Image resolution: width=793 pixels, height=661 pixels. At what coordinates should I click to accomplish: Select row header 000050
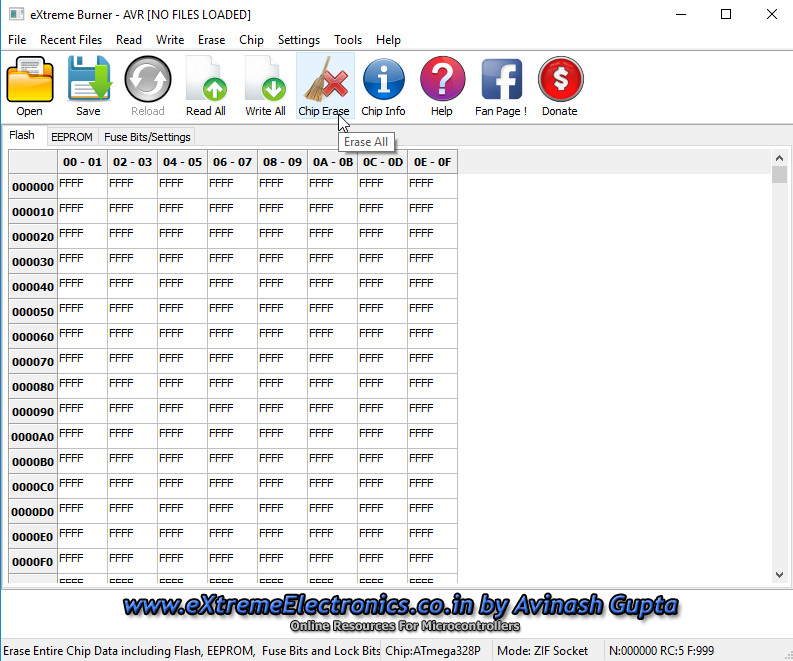click(x=33, y=312)
